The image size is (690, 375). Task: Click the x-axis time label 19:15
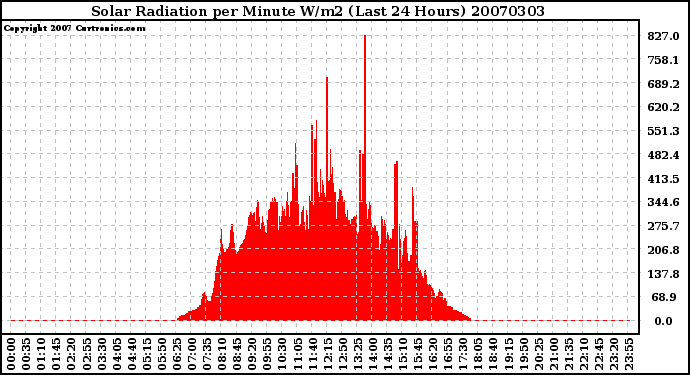(x=508, y=354)
